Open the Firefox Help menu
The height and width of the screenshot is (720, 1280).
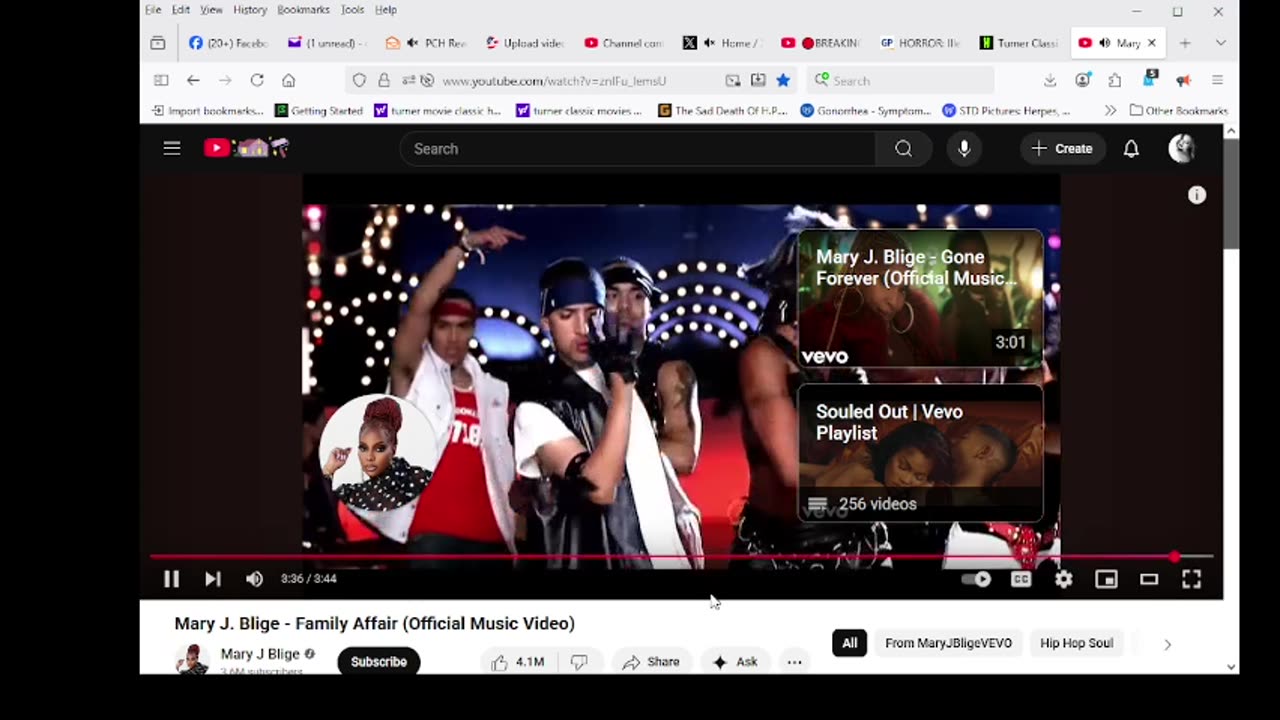[x=386, y=10]
